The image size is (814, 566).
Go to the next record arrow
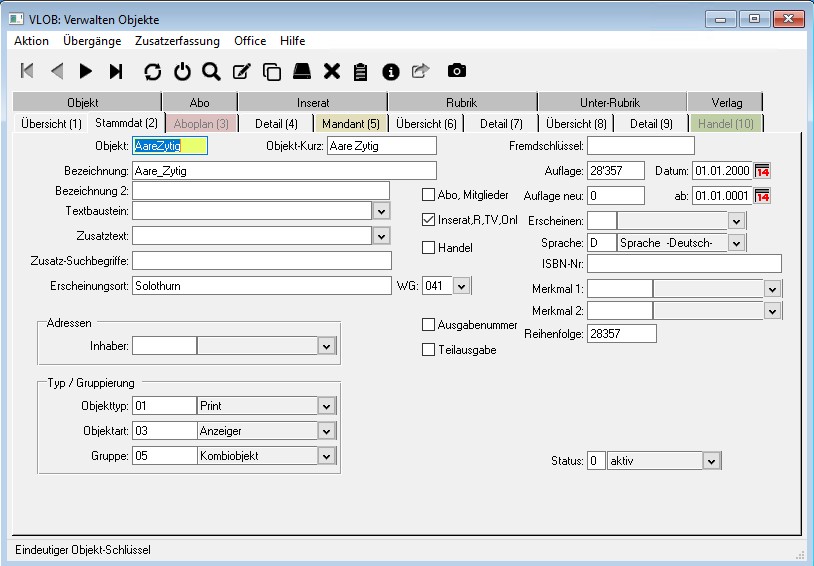(x=86, y=71)
